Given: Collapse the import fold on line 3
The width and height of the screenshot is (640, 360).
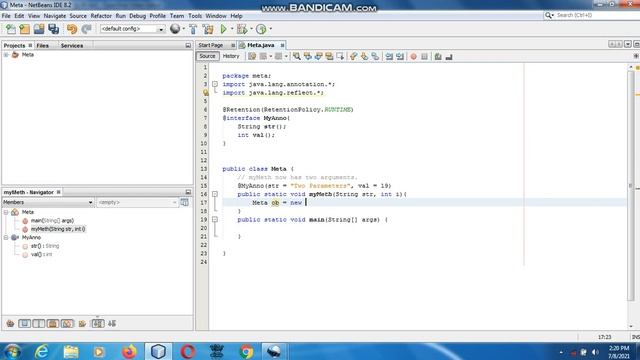Looking at the screenshot, I should click(215, 84).
